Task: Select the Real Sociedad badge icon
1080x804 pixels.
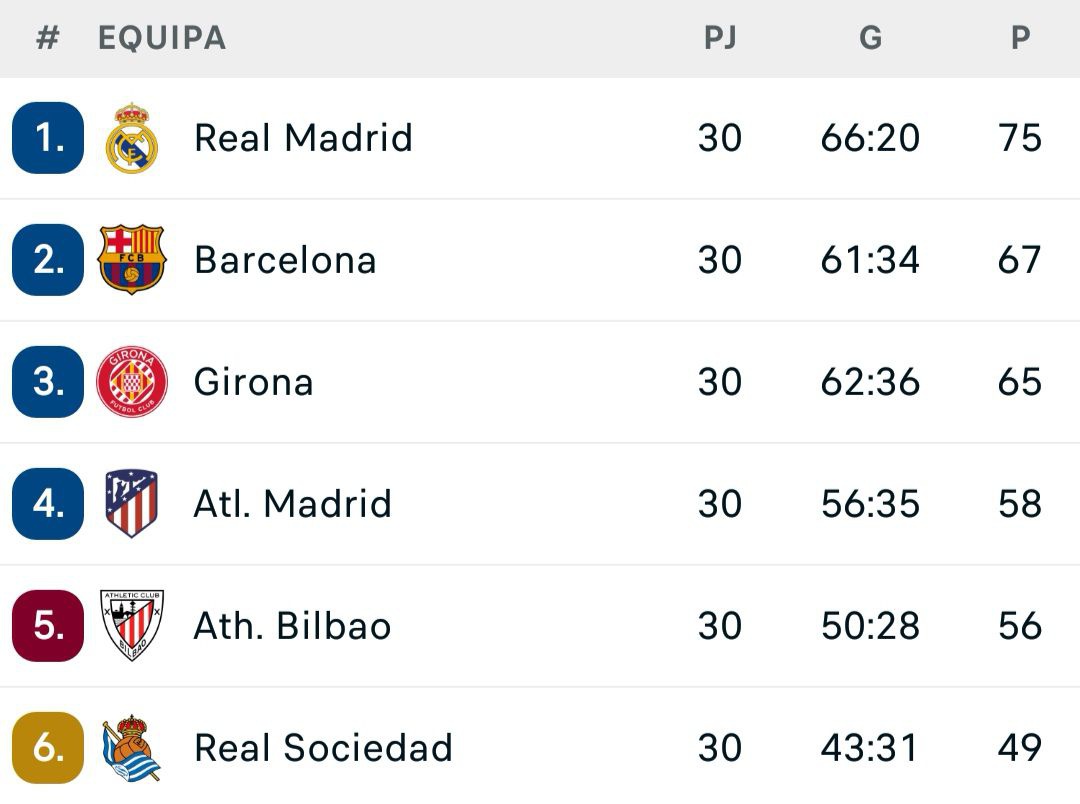Action: (130, 747)
